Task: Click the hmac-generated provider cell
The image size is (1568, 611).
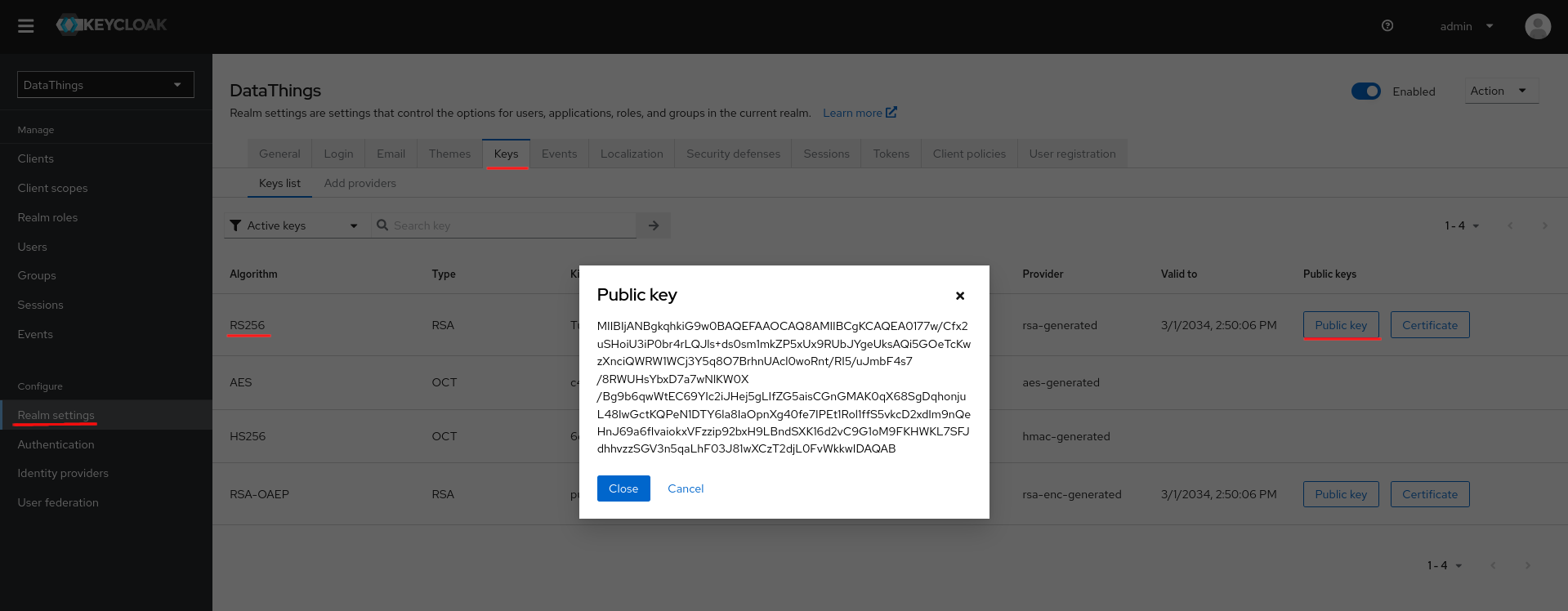Action: 1065,436
